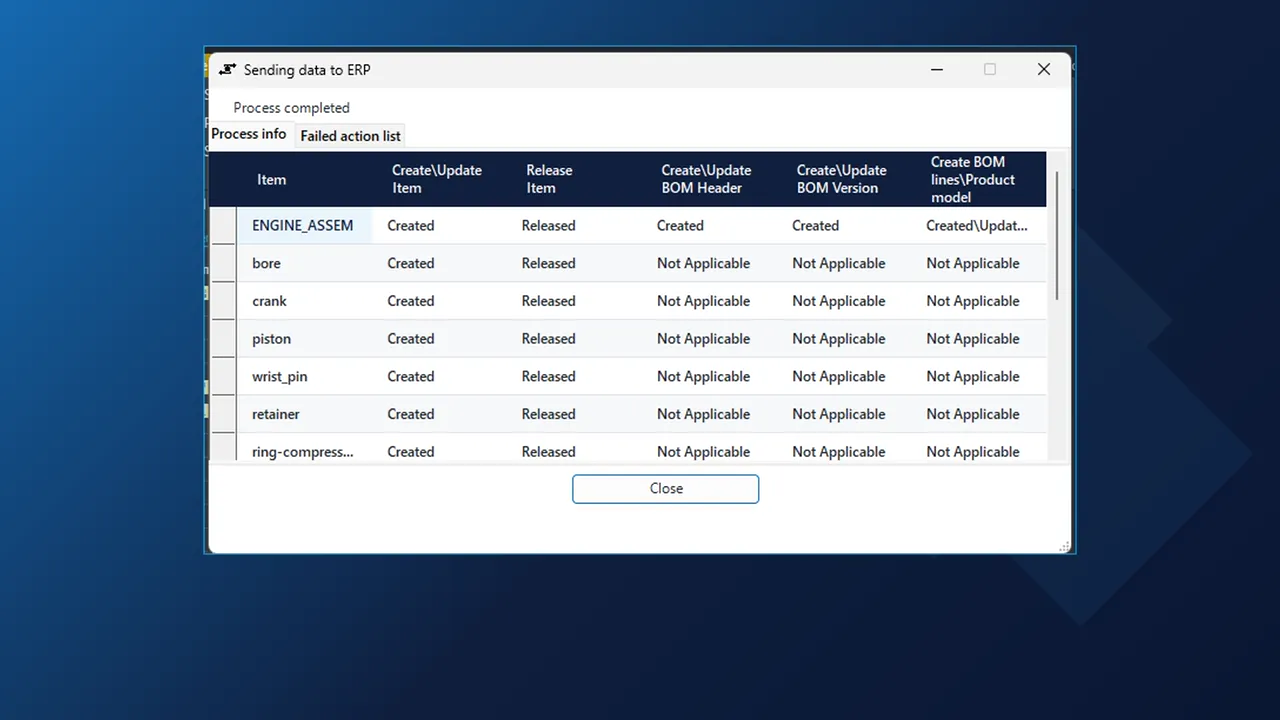Viewport: 1280px width, 720px height.
Task: Click the row selector for piston
Action: coord(223,339)
